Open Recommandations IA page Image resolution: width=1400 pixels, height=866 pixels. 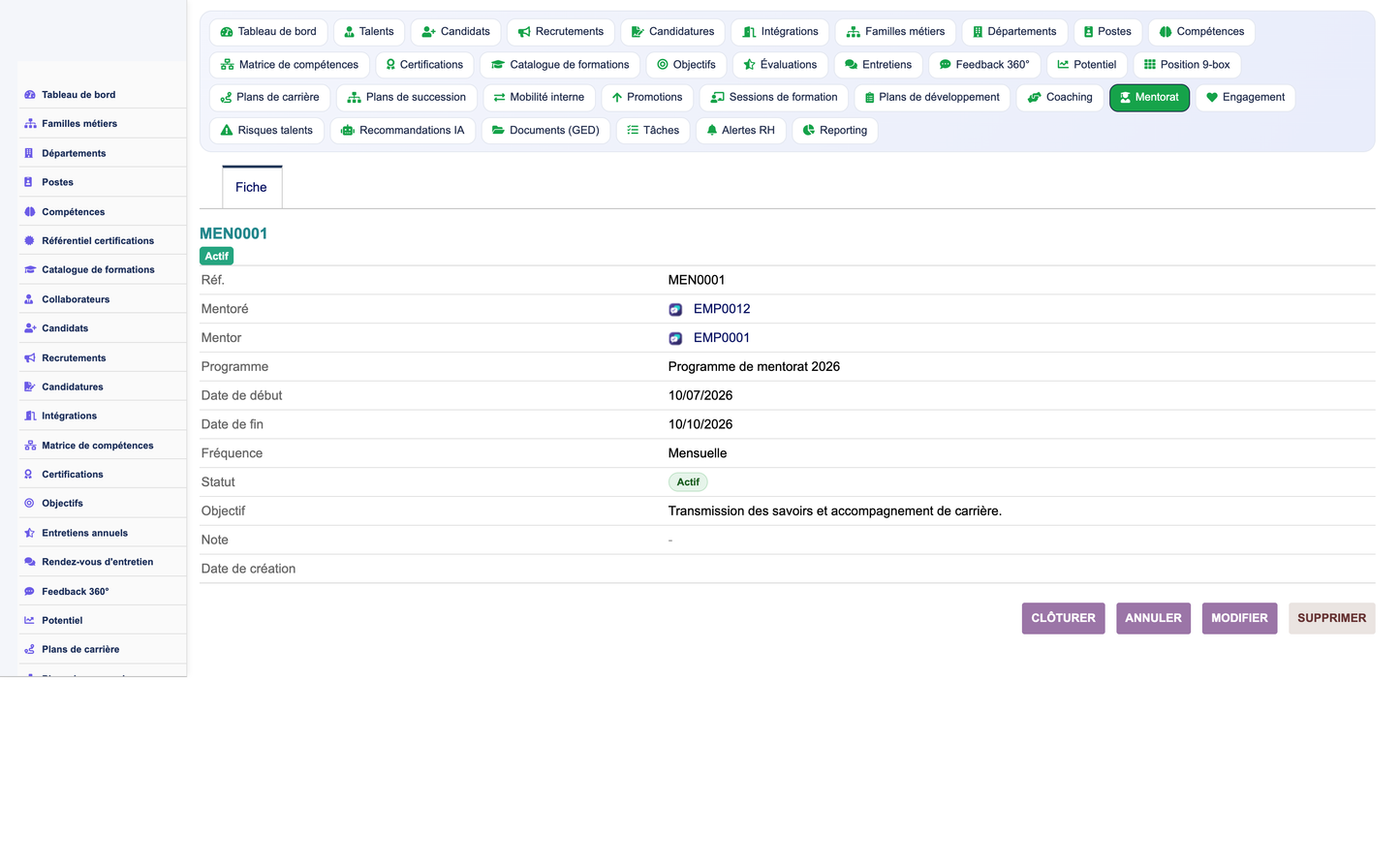pyautogui.click(x=403, y=131)
